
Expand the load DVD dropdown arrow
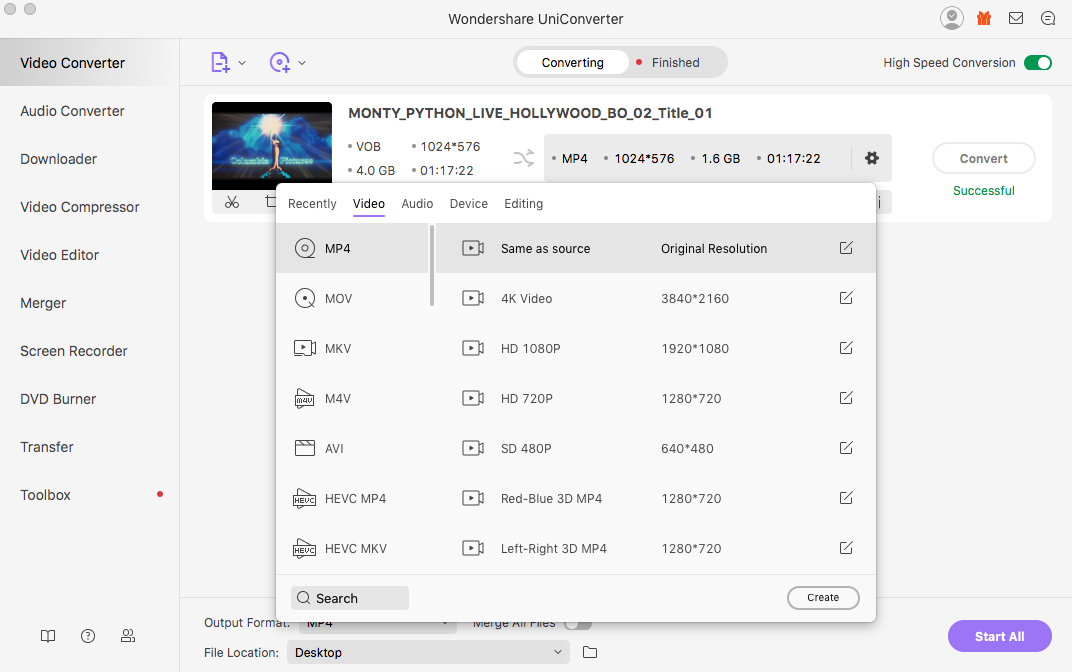(x=302, y=63)
